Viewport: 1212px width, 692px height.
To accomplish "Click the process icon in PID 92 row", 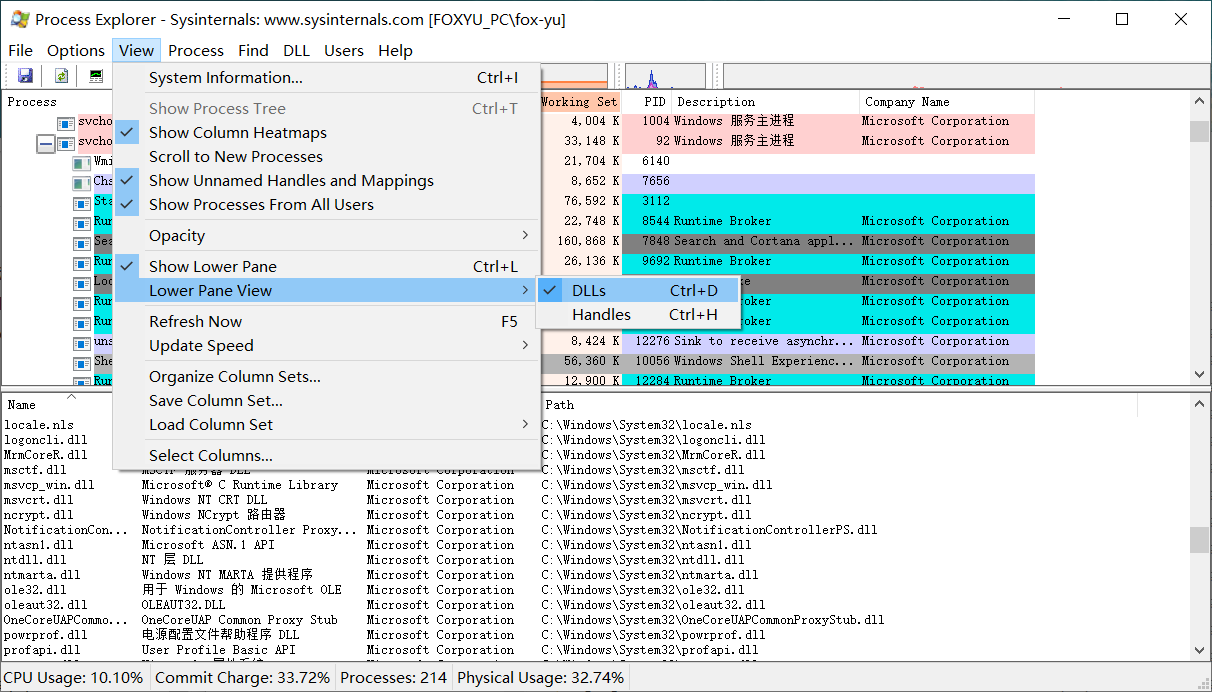I will click(66, 143).
